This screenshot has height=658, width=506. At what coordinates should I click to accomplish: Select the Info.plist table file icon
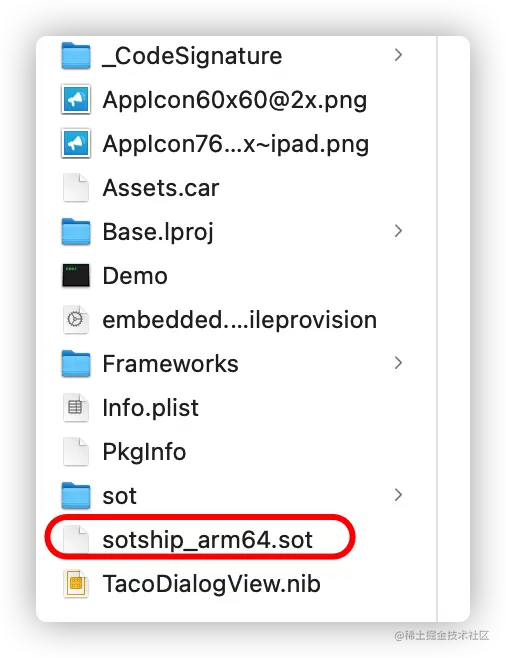pos(76,407)
